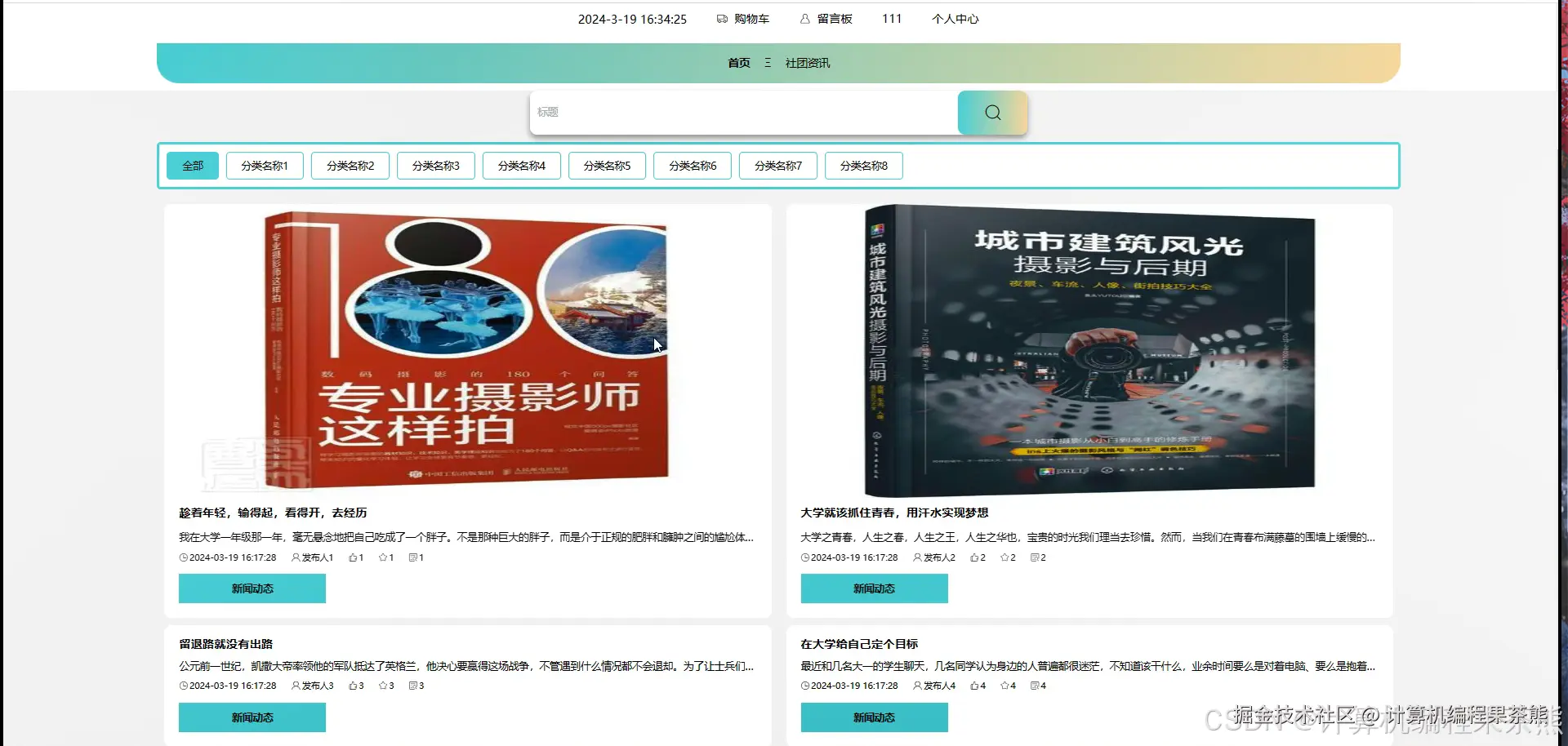
Task: Open 首页 from the navigation bar
Action: (x=737, y=62)
